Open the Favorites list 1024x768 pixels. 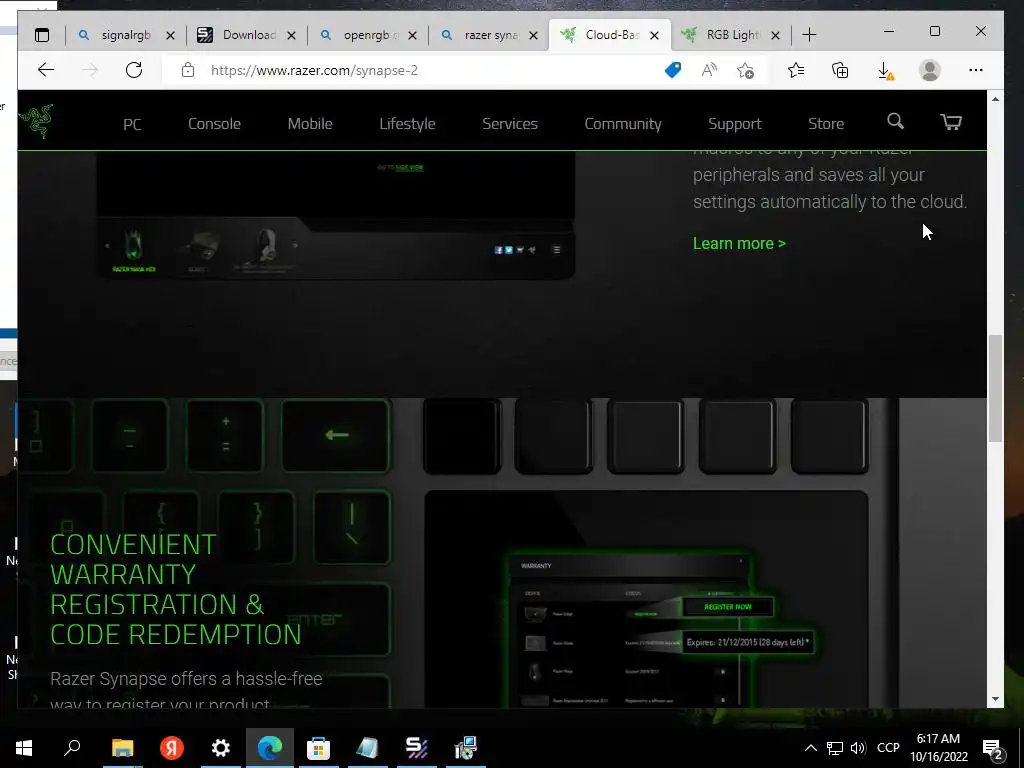[795, 70]
